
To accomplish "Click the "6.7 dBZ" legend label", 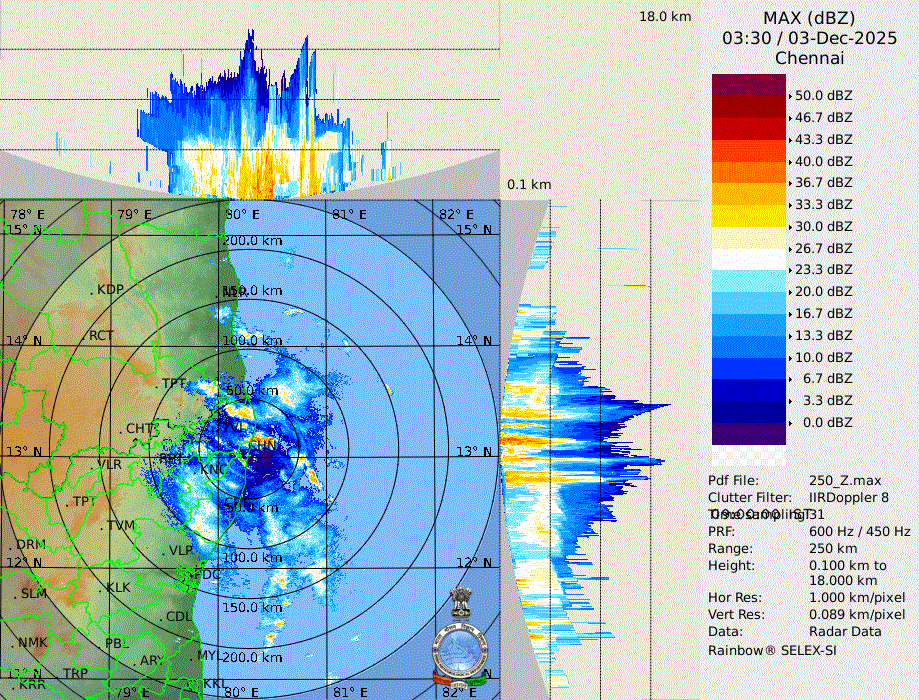I will tap(827, 379).
